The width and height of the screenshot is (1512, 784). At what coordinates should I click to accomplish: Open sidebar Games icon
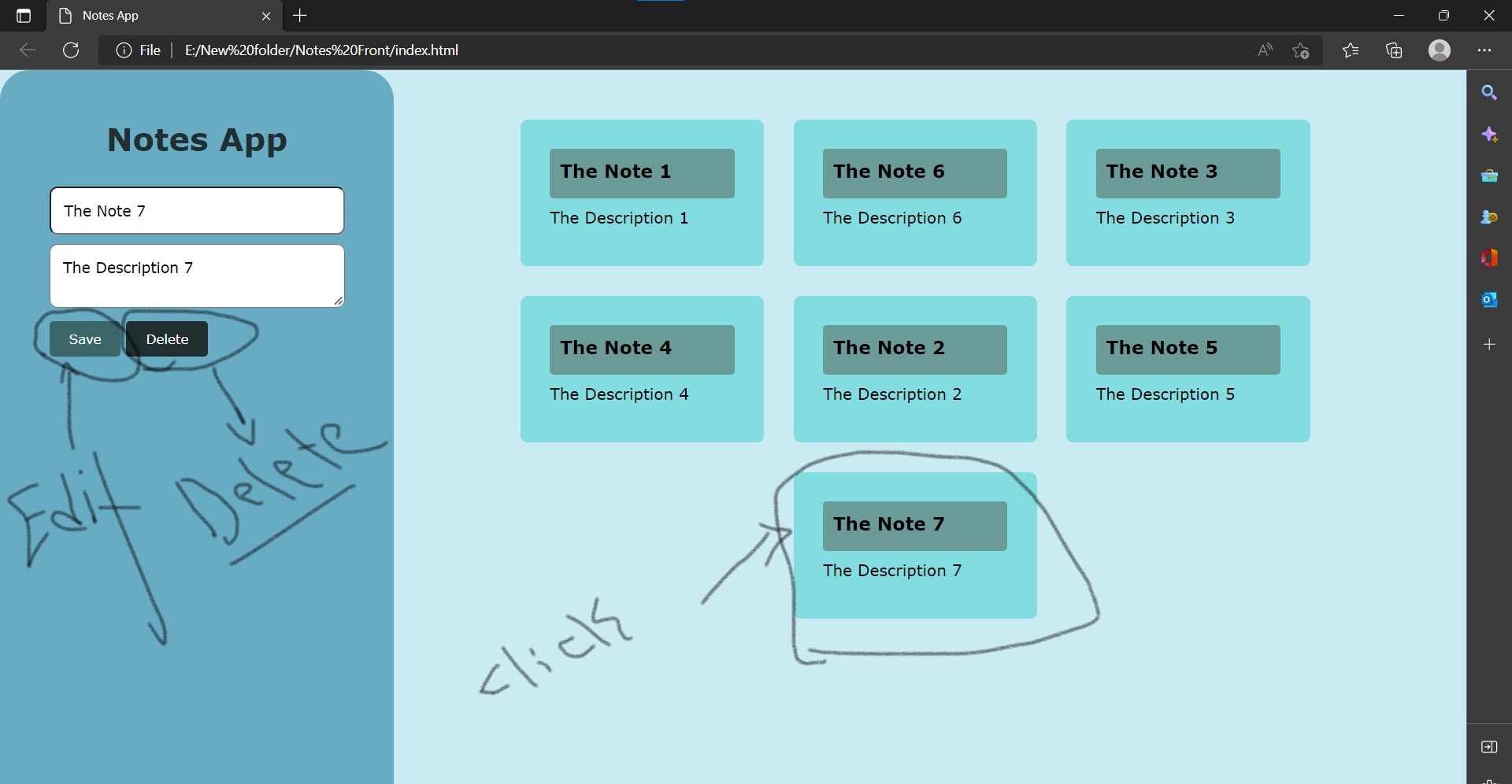pyautogui.click(x=1489, y=216)
